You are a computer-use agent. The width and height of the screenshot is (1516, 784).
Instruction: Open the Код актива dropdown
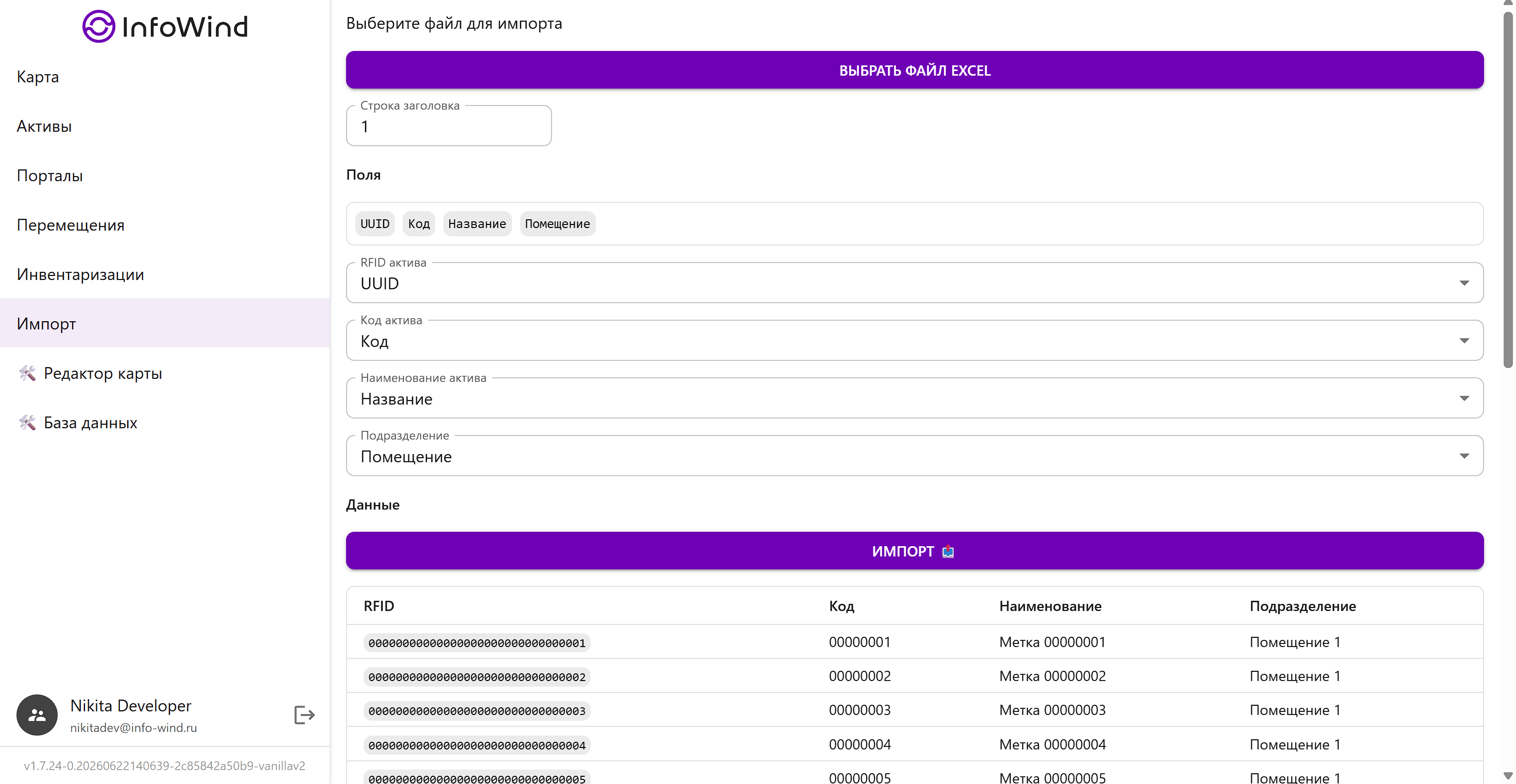915,341
